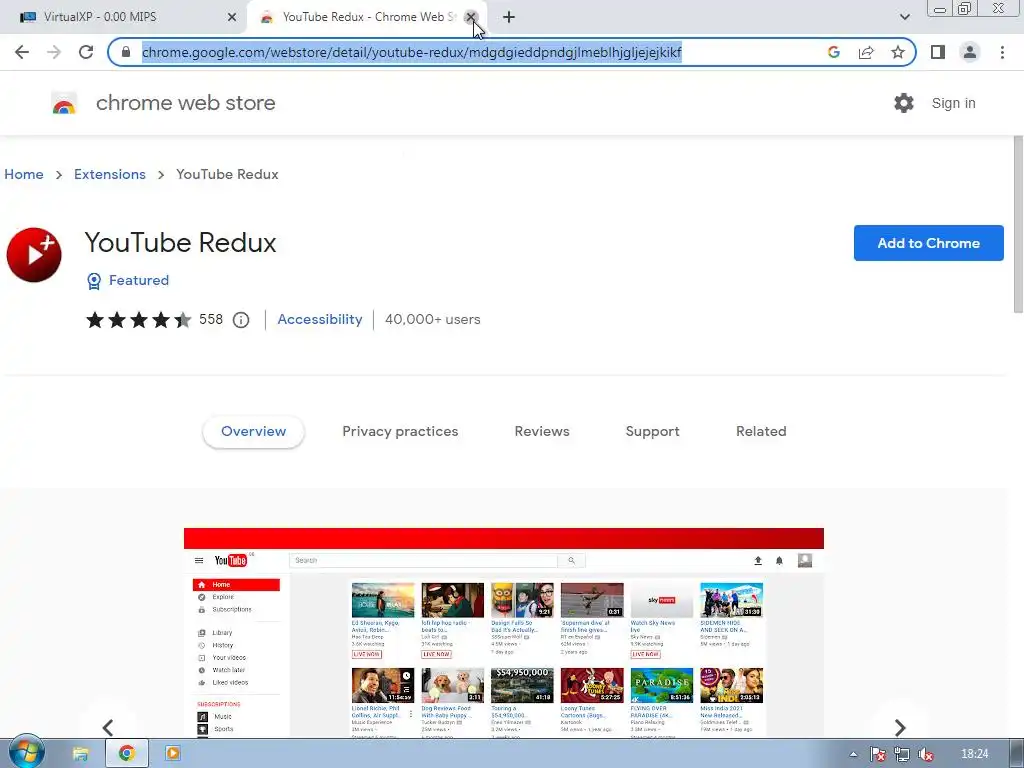The width and height of the screenshot is (1024, 768).
Task: Click the Google icon in address bar
Action: point(833,52)
